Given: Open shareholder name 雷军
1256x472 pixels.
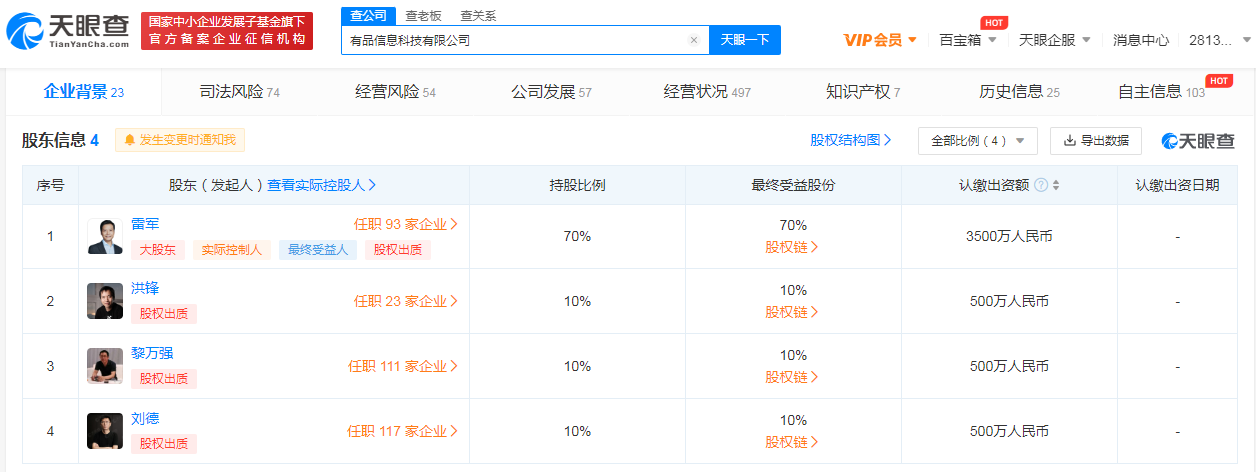Looking at the screenshot, I should tap(145, 224).
